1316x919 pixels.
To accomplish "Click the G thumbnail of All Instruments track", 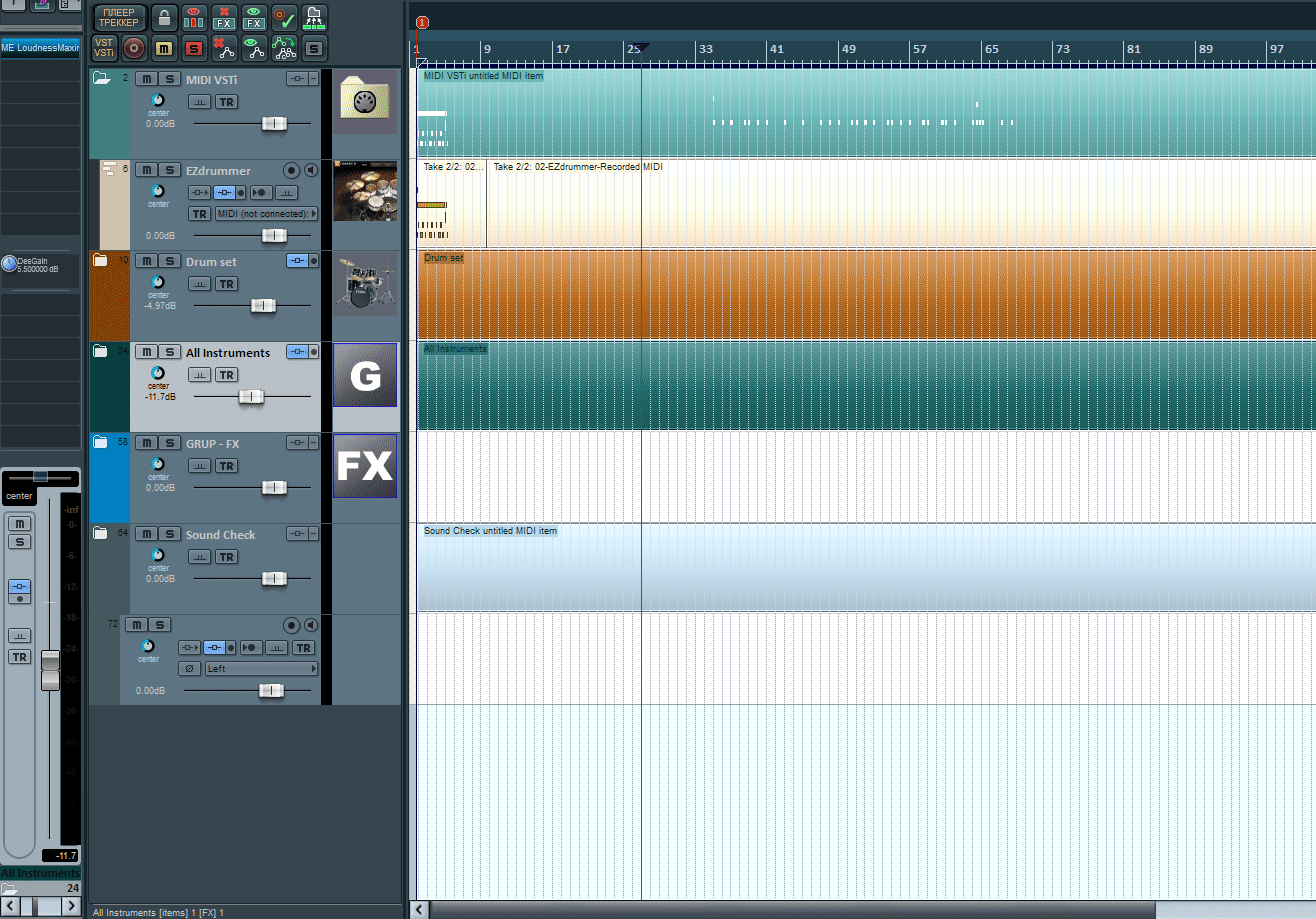I will [x=365, y=375].
